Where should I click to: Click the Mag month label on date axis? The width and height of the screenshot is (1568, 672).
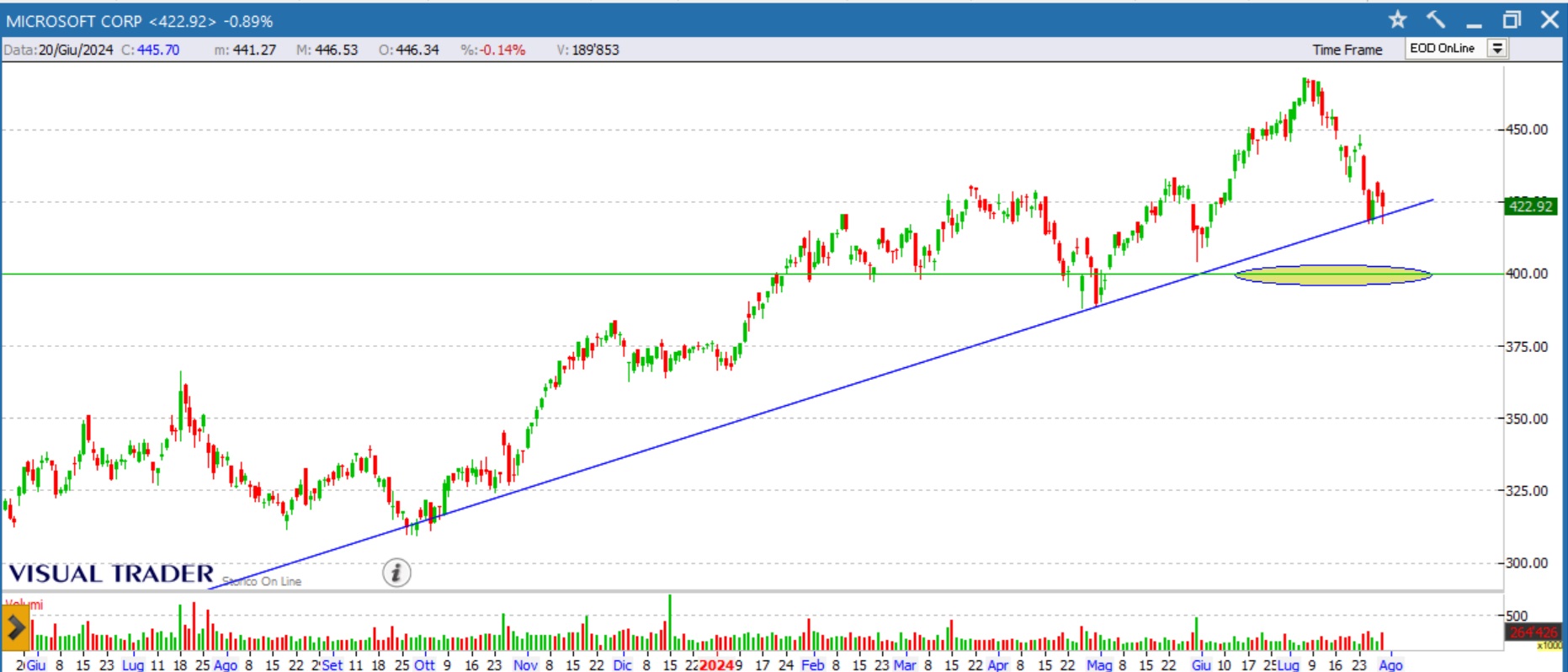point(1099,664)
